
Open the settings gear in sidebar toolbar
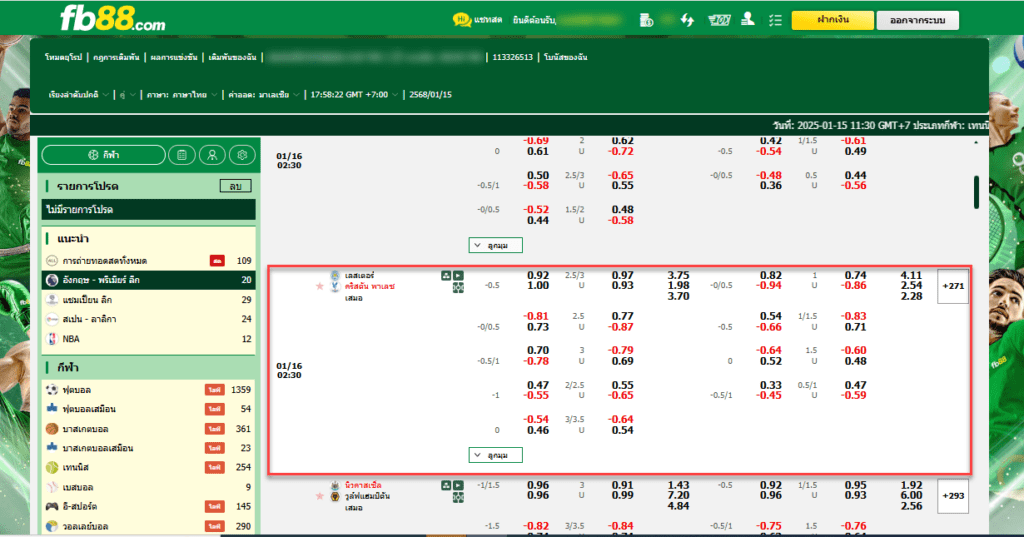(x=242, y=155)
